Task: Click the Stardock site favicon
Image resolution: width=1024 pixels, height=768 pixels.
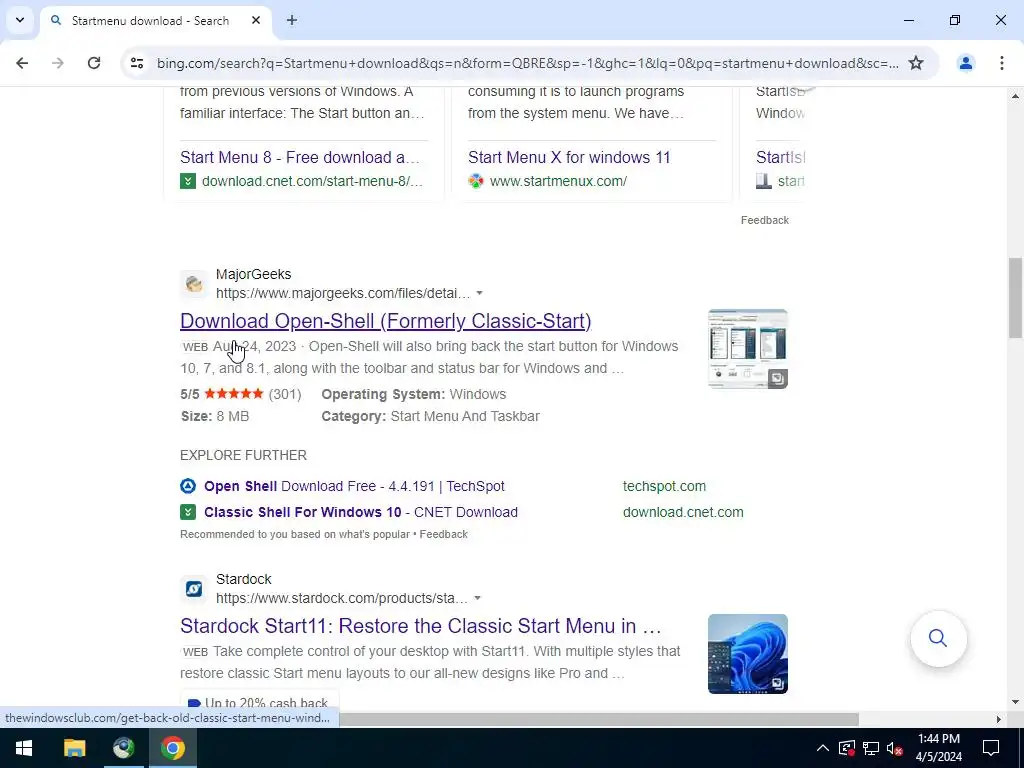Action: coord(194,588)
